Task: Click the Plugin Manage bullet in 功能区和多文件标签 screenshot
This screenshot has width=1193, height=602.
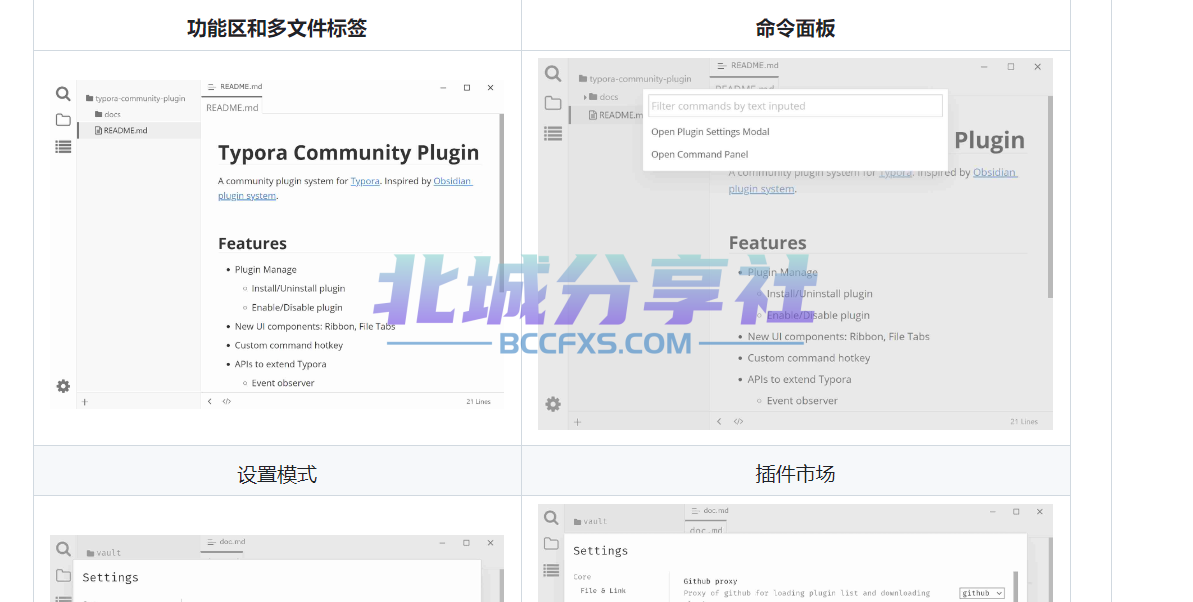Action: coord(266,269)
